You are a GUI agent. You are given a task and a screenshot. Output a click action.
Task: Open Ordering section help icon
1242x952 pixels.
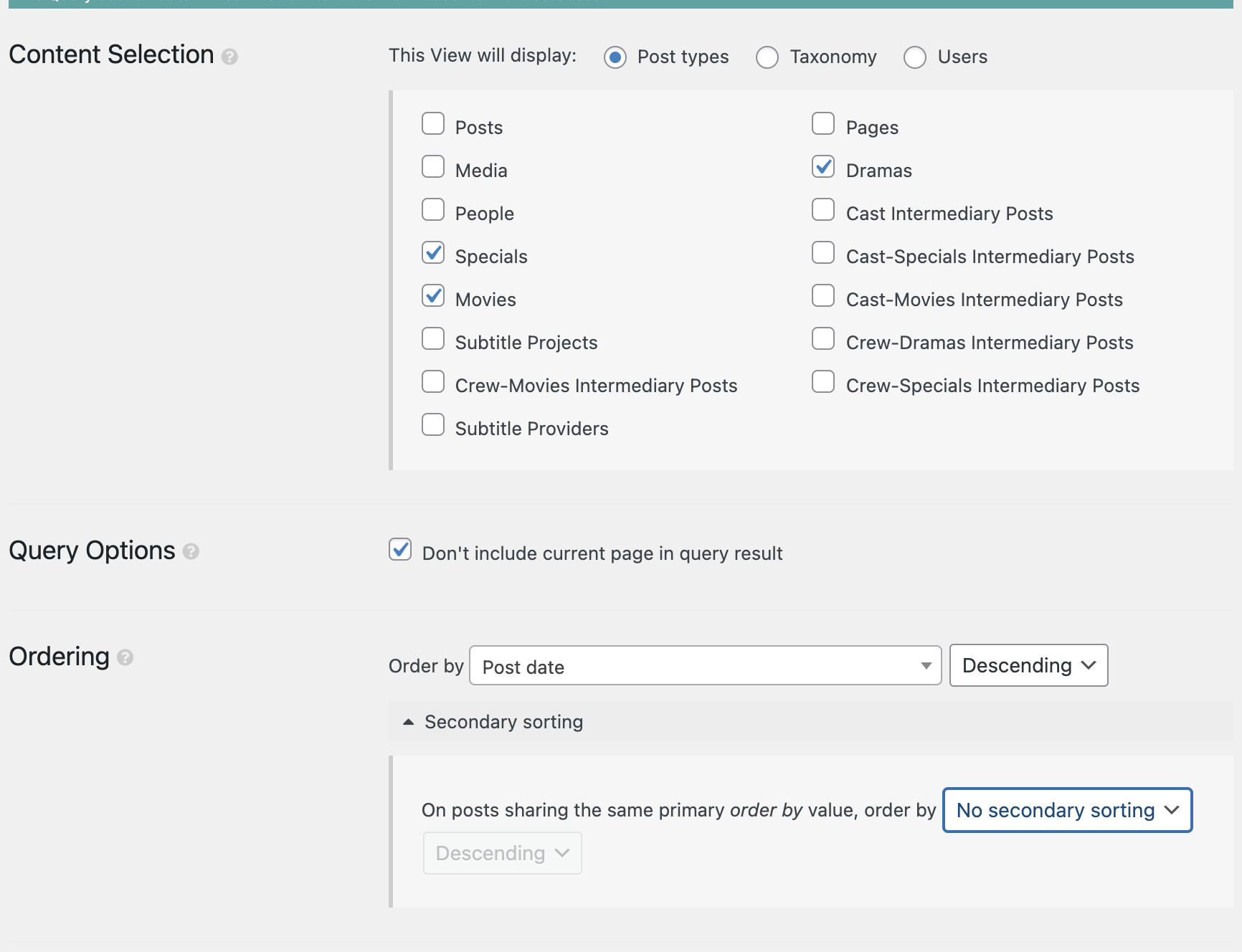[125, 657]
